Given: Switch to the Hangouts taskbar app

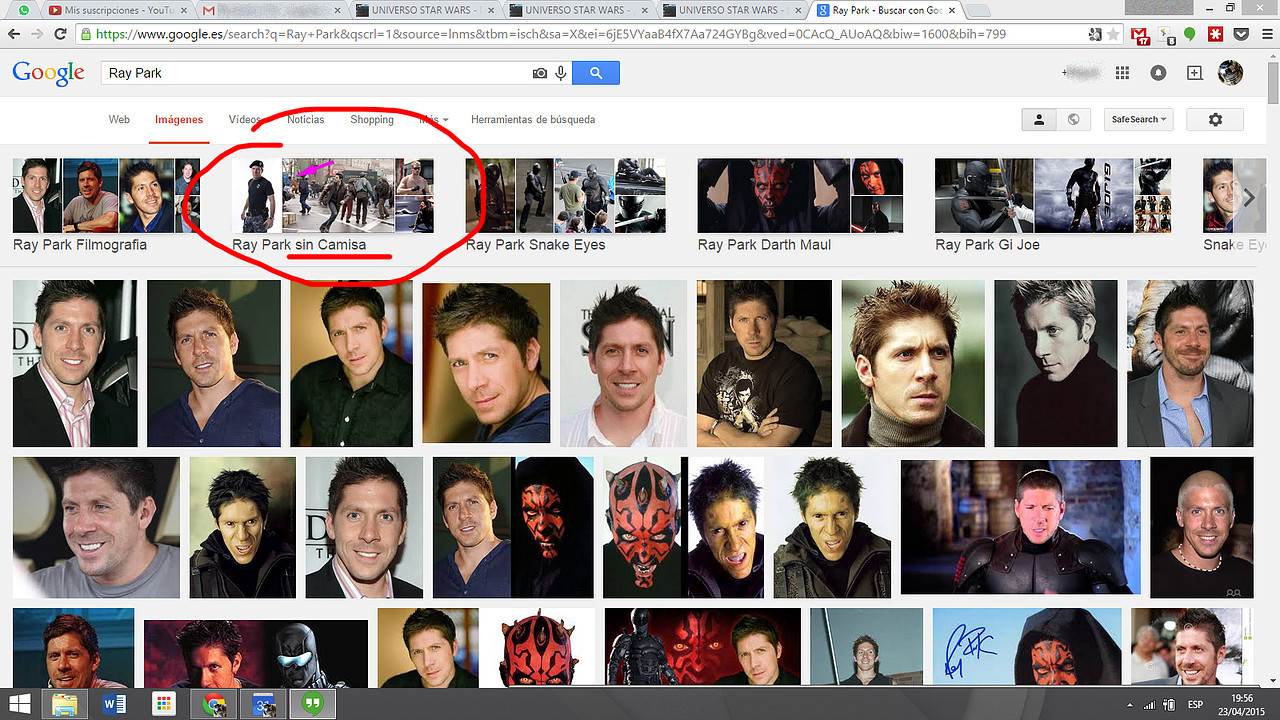Looking at the screenshot, I should pyautogui.click(x=312, y=704).
